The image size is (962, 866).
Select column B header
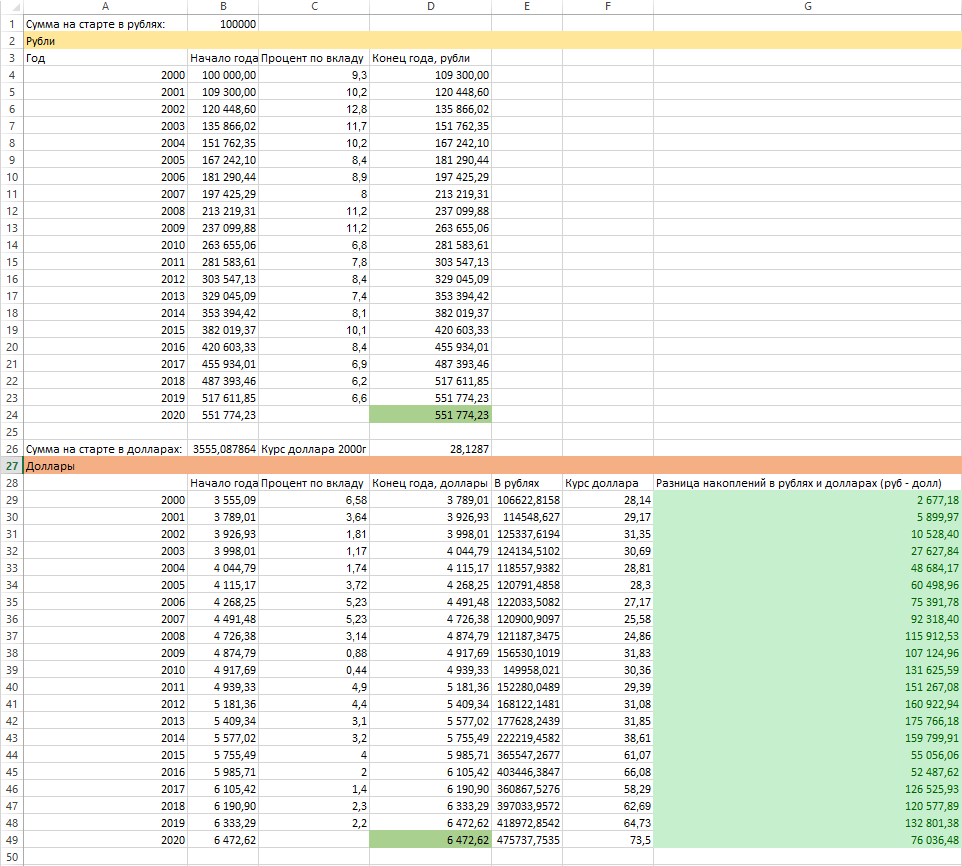point(223,7)
